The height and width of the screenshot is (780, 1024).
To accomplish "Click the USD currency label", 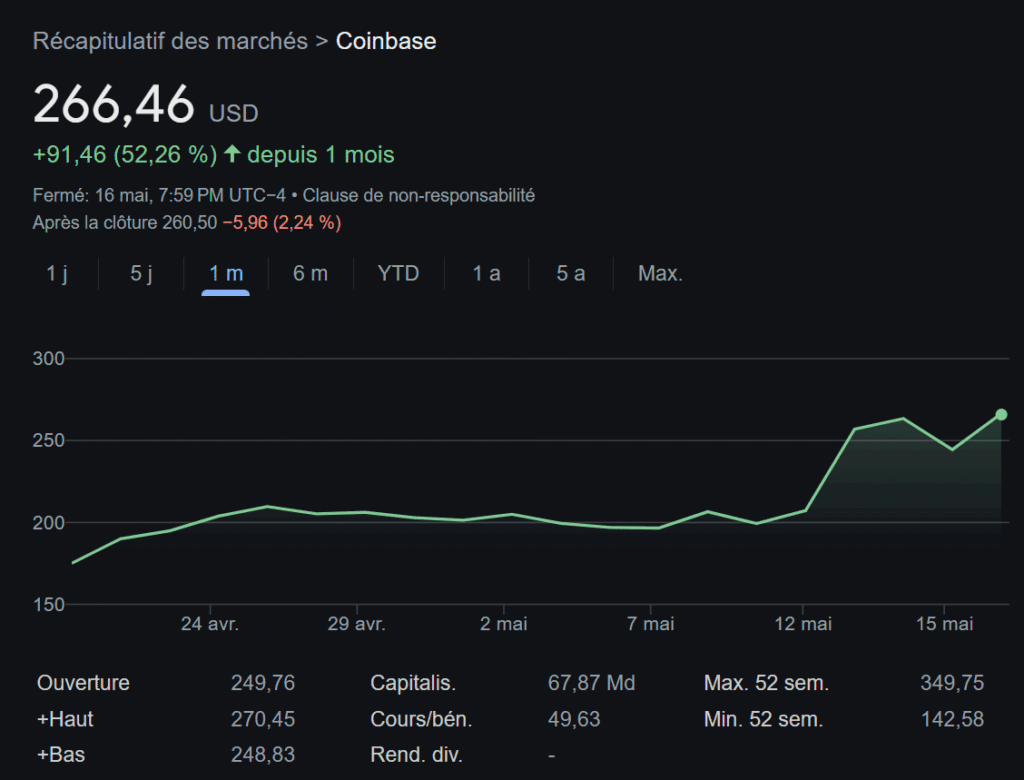I will [x=234, y=114].
